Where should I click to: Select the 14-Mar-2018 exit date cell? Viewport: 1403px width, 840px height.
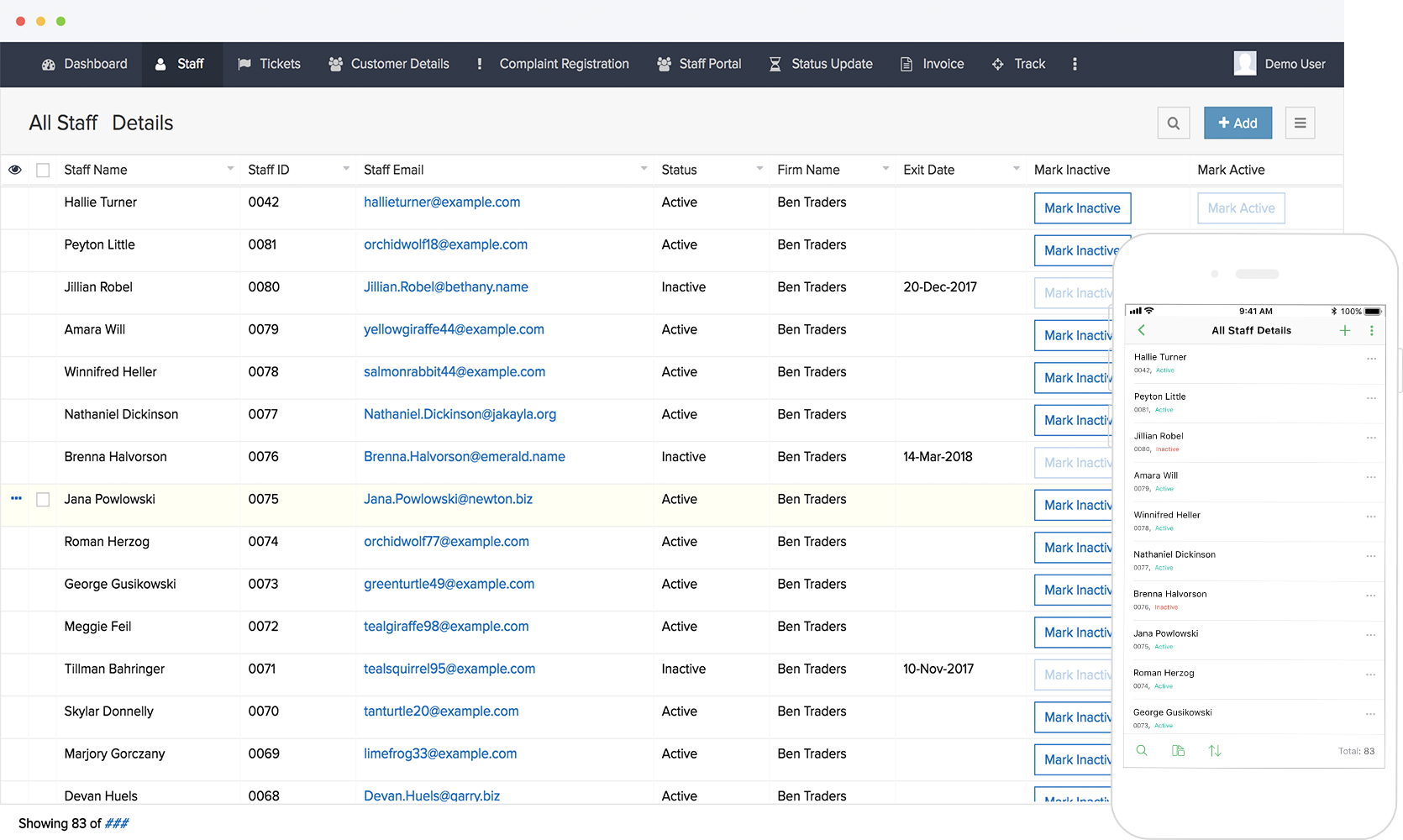coord(938,457)
